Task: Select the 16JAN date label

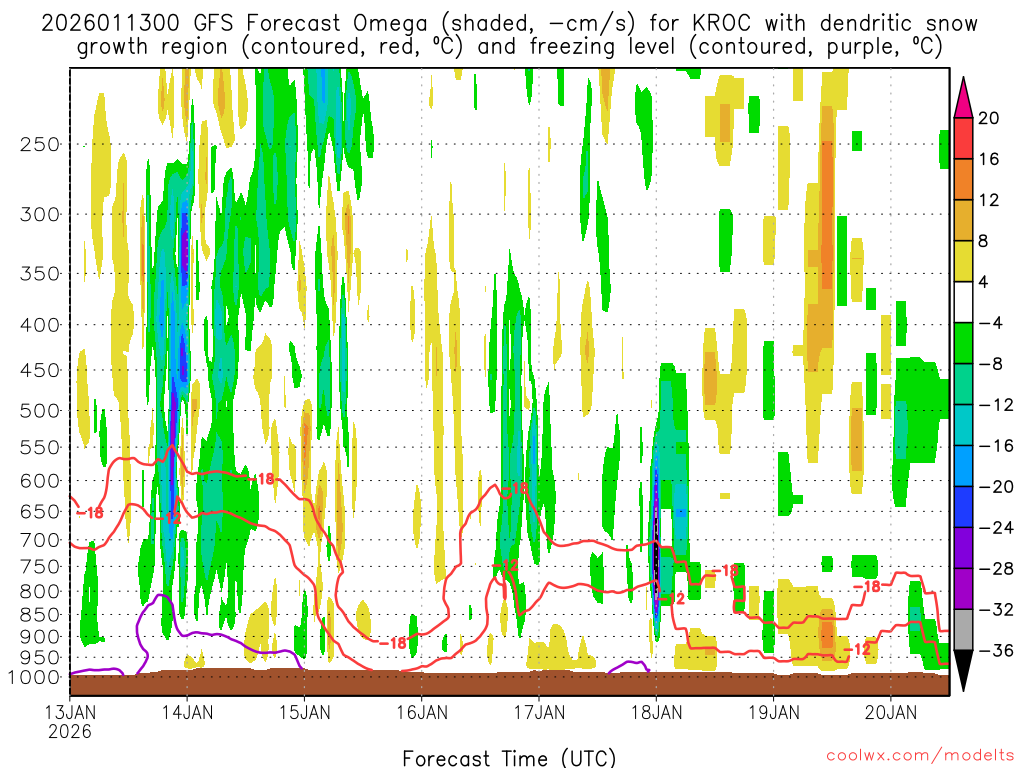Action: pyautogui.click(x=422, y=712)
